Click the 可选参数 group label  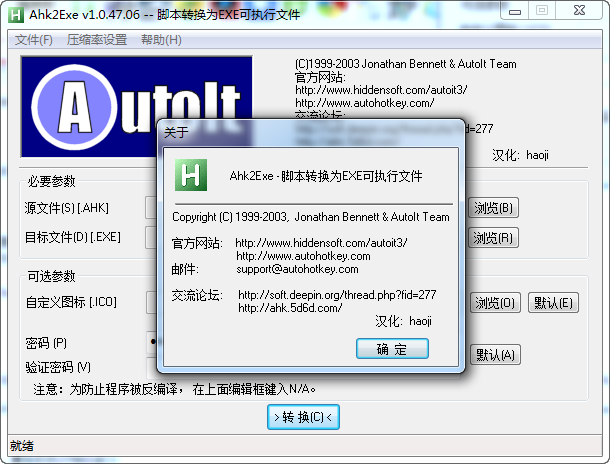tap(51, 276)
